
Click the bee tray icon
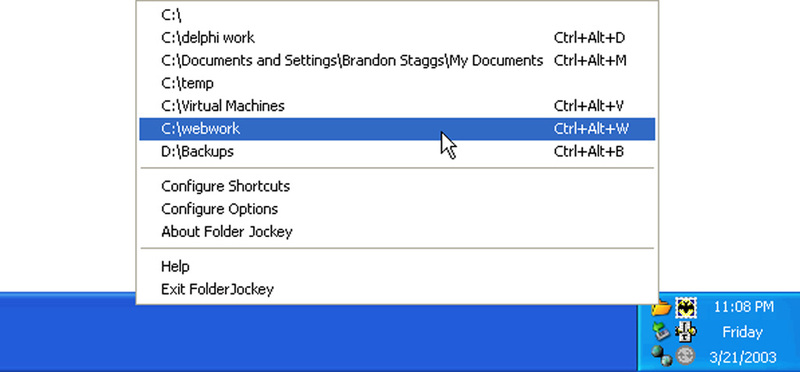point(686,332)
